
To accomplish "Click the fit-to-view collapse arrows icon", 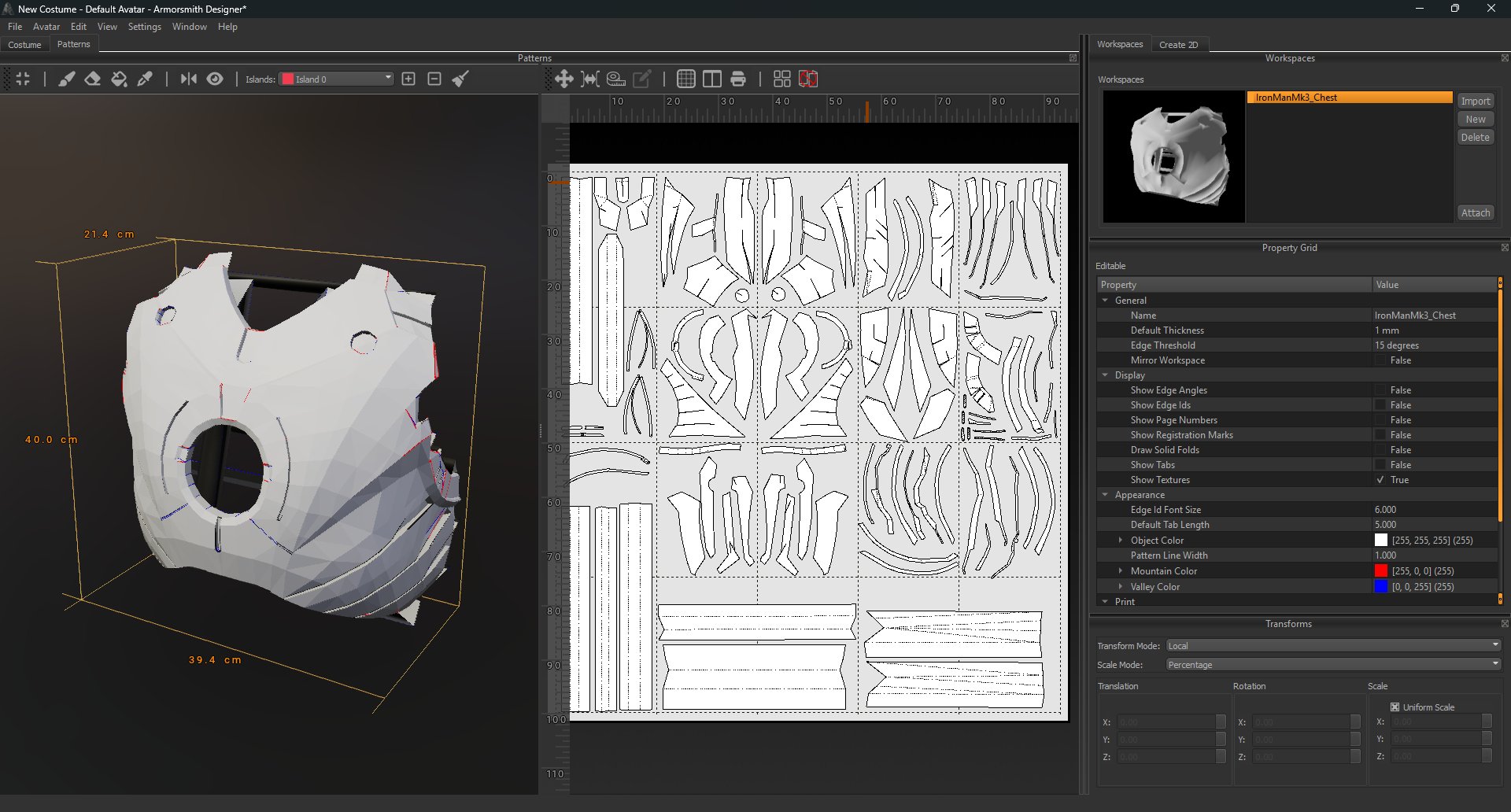I will (23, 79).
